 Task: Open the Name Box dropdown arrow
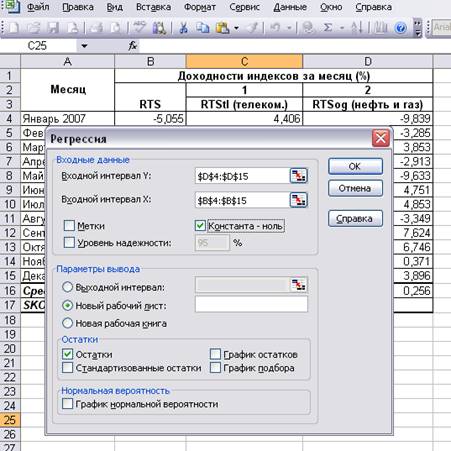pos(84,46)
